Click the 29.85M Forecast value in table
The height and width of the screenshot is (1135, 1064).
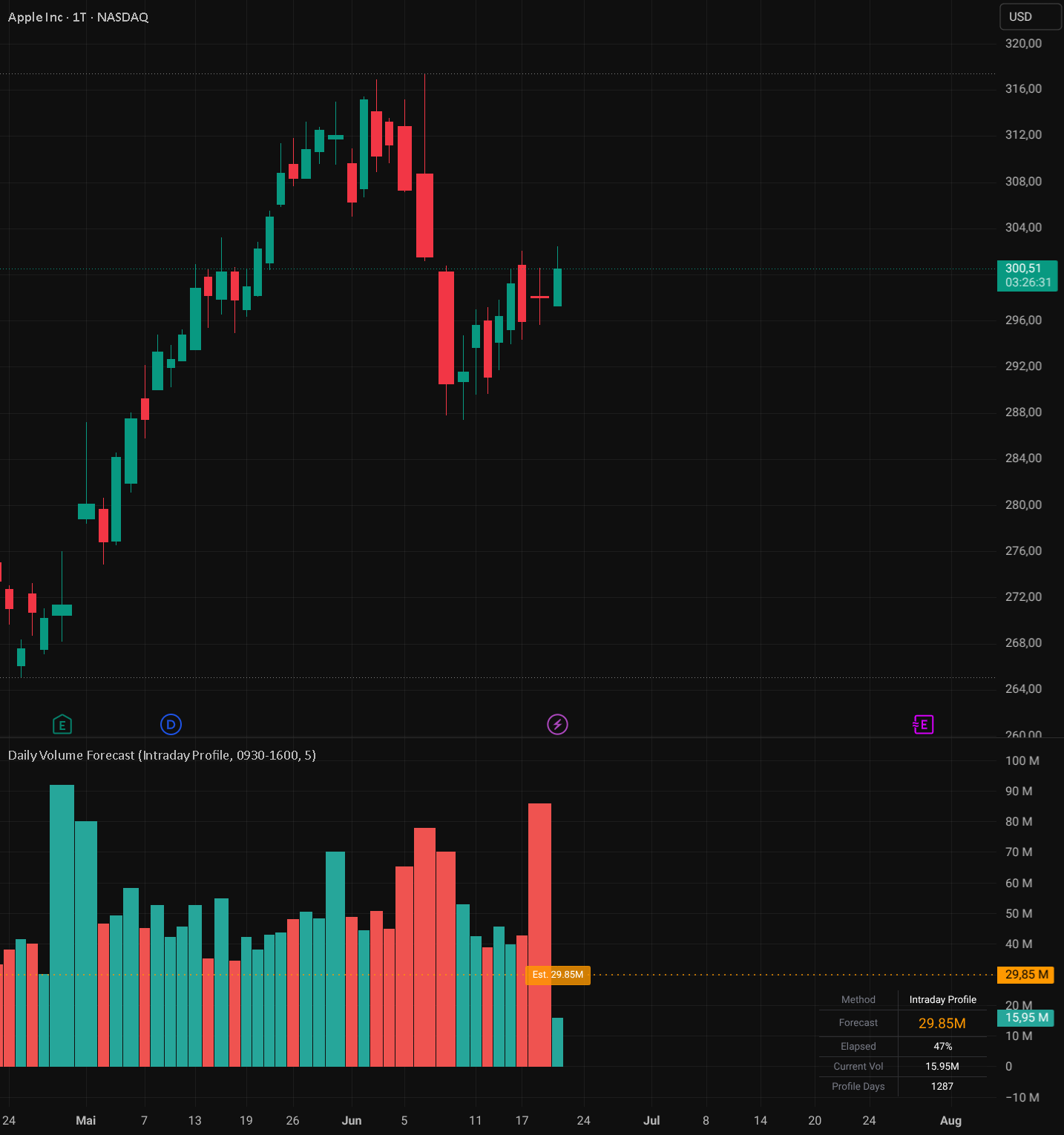(942, 1023)
